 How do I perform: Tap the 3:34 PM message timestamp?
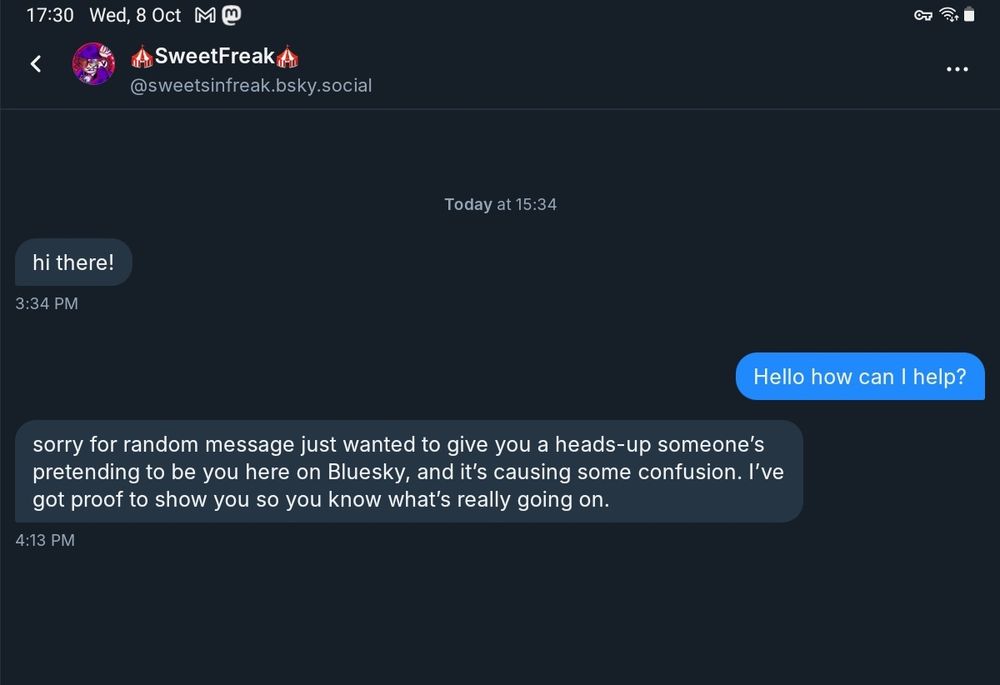[x=47, y=304]
